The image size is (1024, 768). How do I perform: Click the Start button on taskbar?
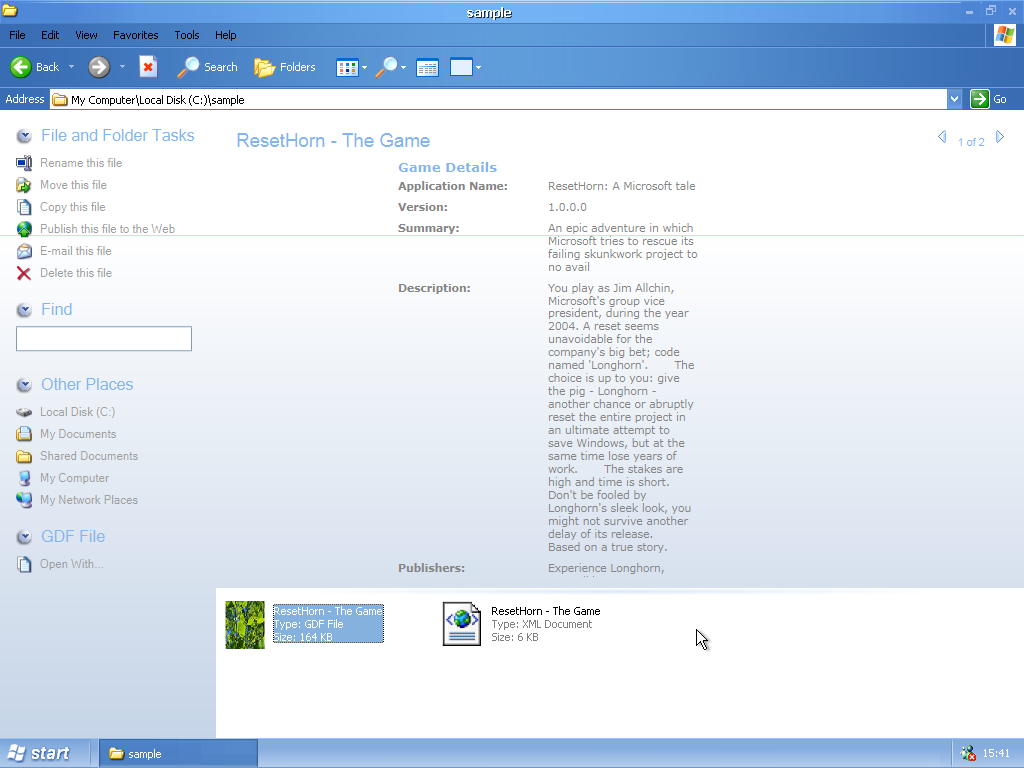(x=40, y=754)
